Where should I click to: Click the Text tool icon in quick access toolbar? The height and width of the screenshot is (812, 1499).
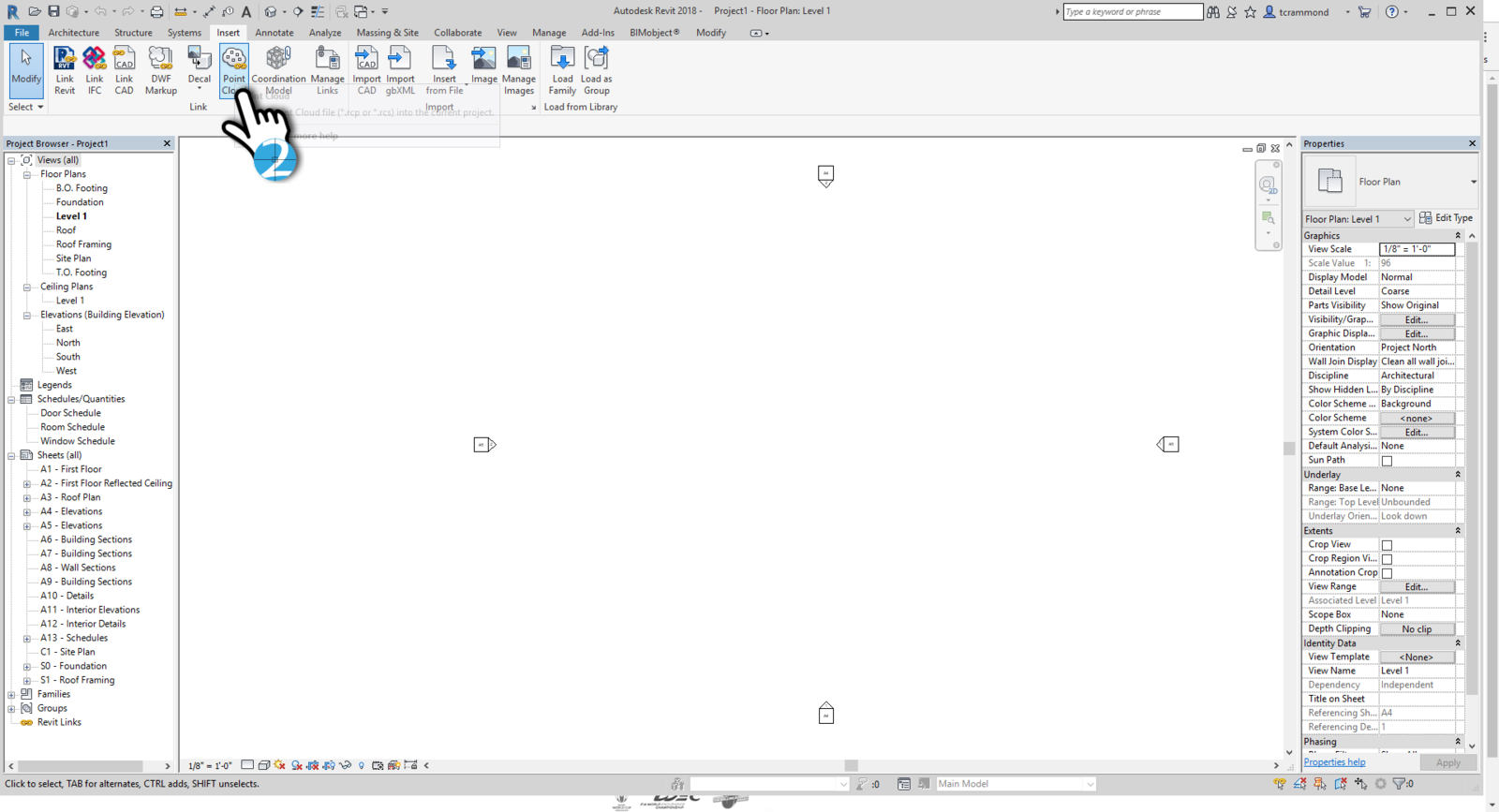246,11
